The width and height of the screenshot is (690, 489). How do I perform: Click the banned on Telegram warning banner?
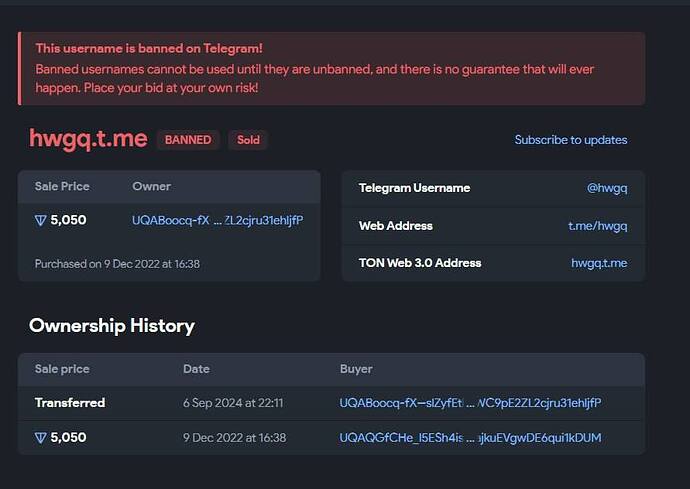(332, 69)
